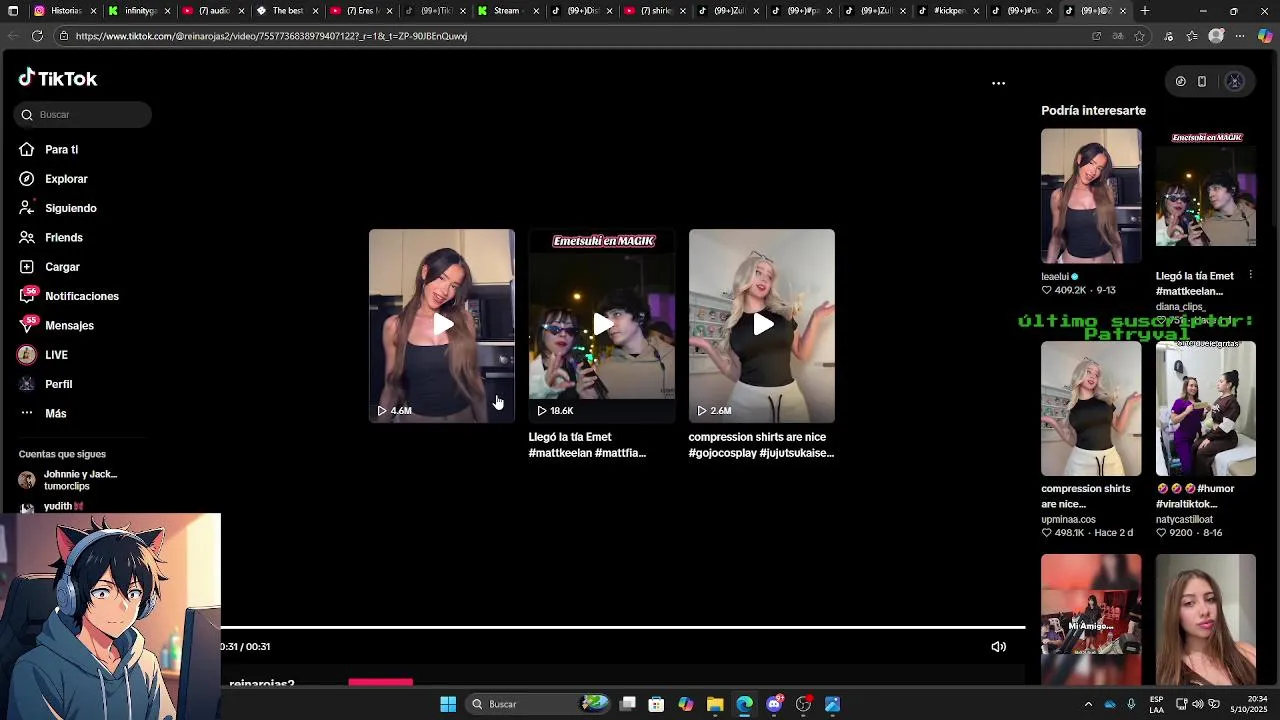Open the 'Llegó la tía Emet' caption link
The width and height of the screenshot is (1280, 720).
(x=587, y=445)
